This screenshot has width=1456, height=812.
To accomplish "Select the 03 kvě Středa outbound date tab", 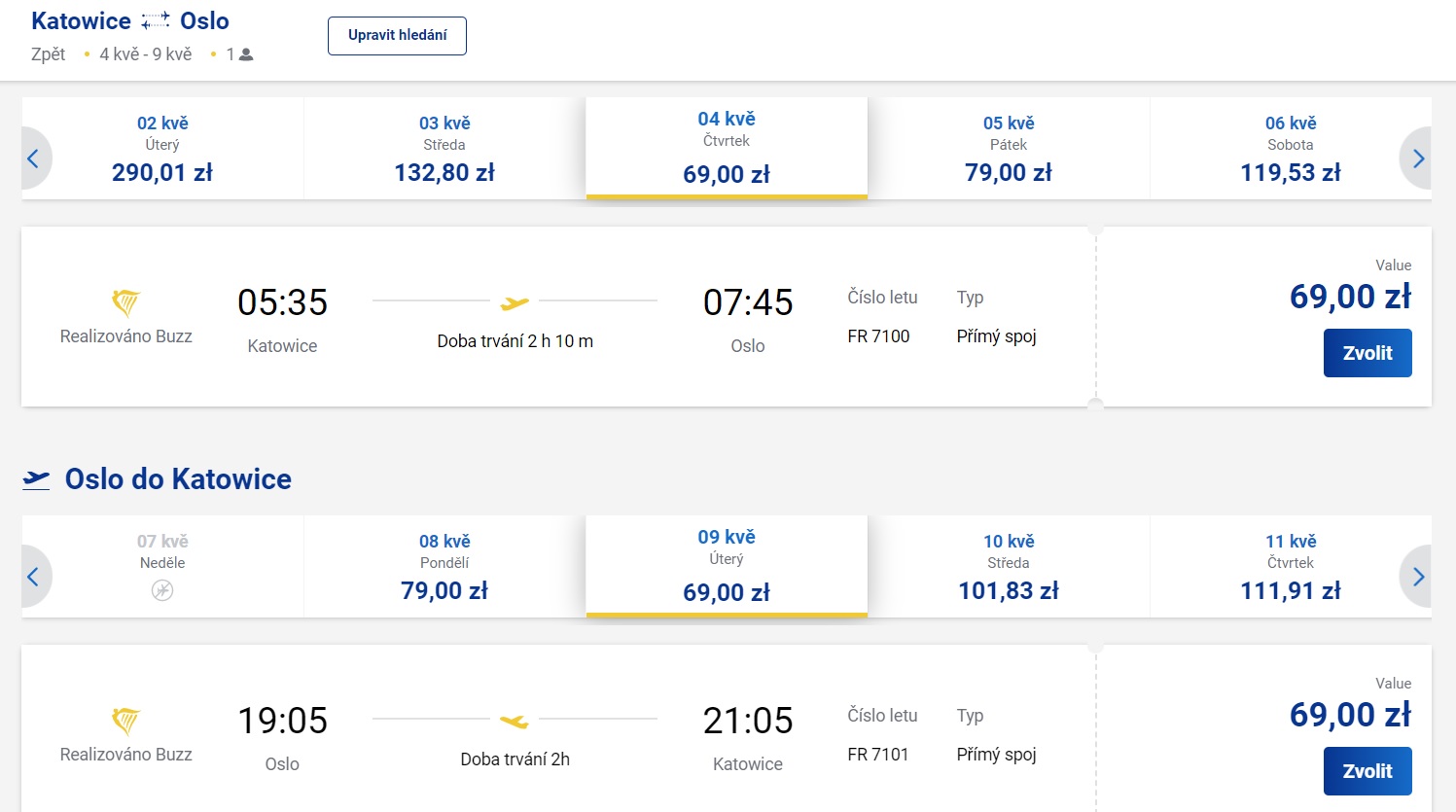I will [x=444, y=149].
